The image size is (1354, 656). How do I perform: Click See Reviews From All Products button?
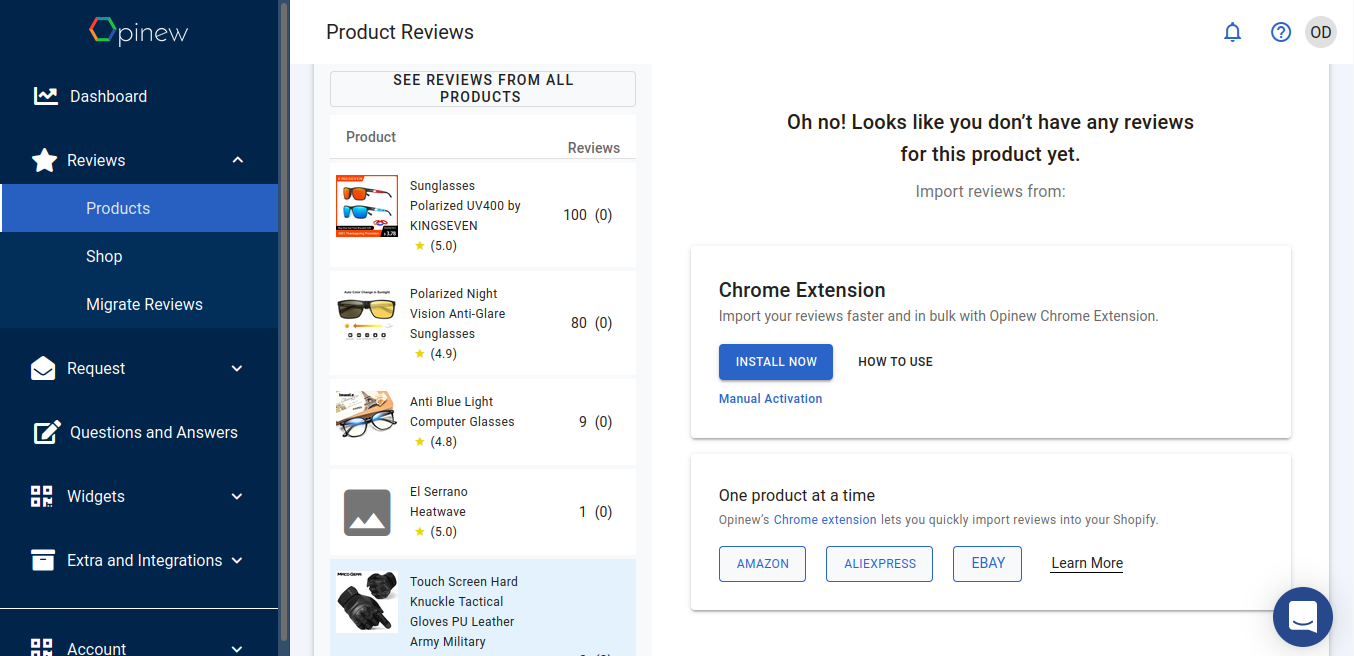click(483, 88)
